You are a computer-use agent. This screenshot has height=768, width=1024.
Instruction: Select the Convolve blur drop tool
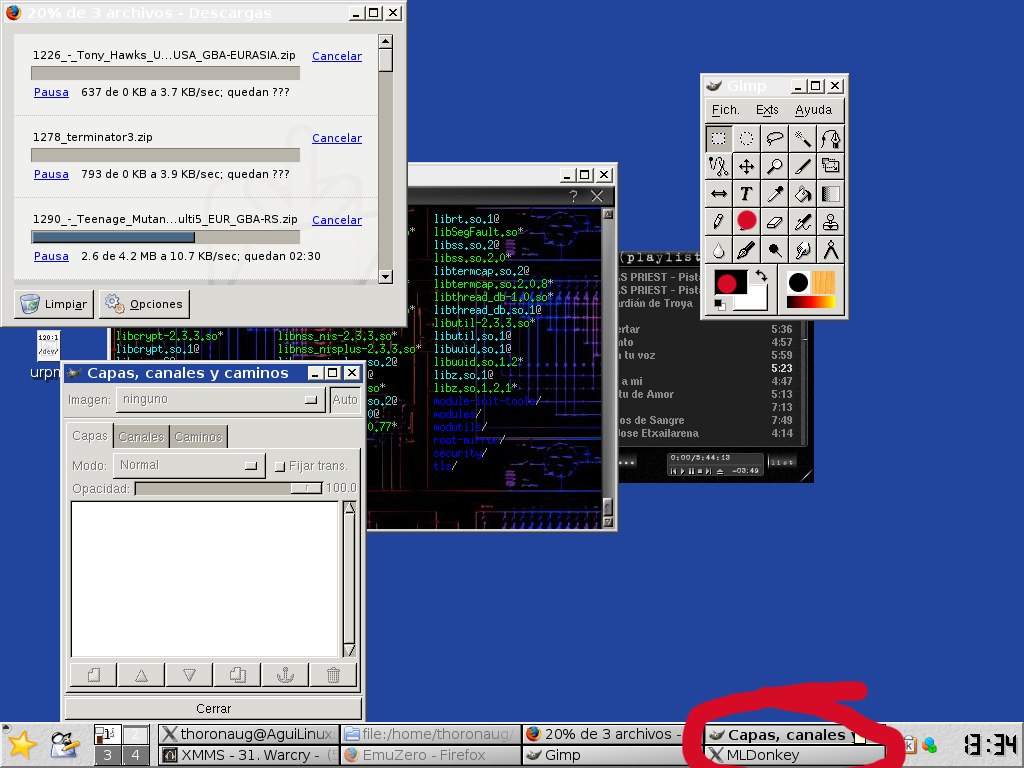(x=718, y=250)
